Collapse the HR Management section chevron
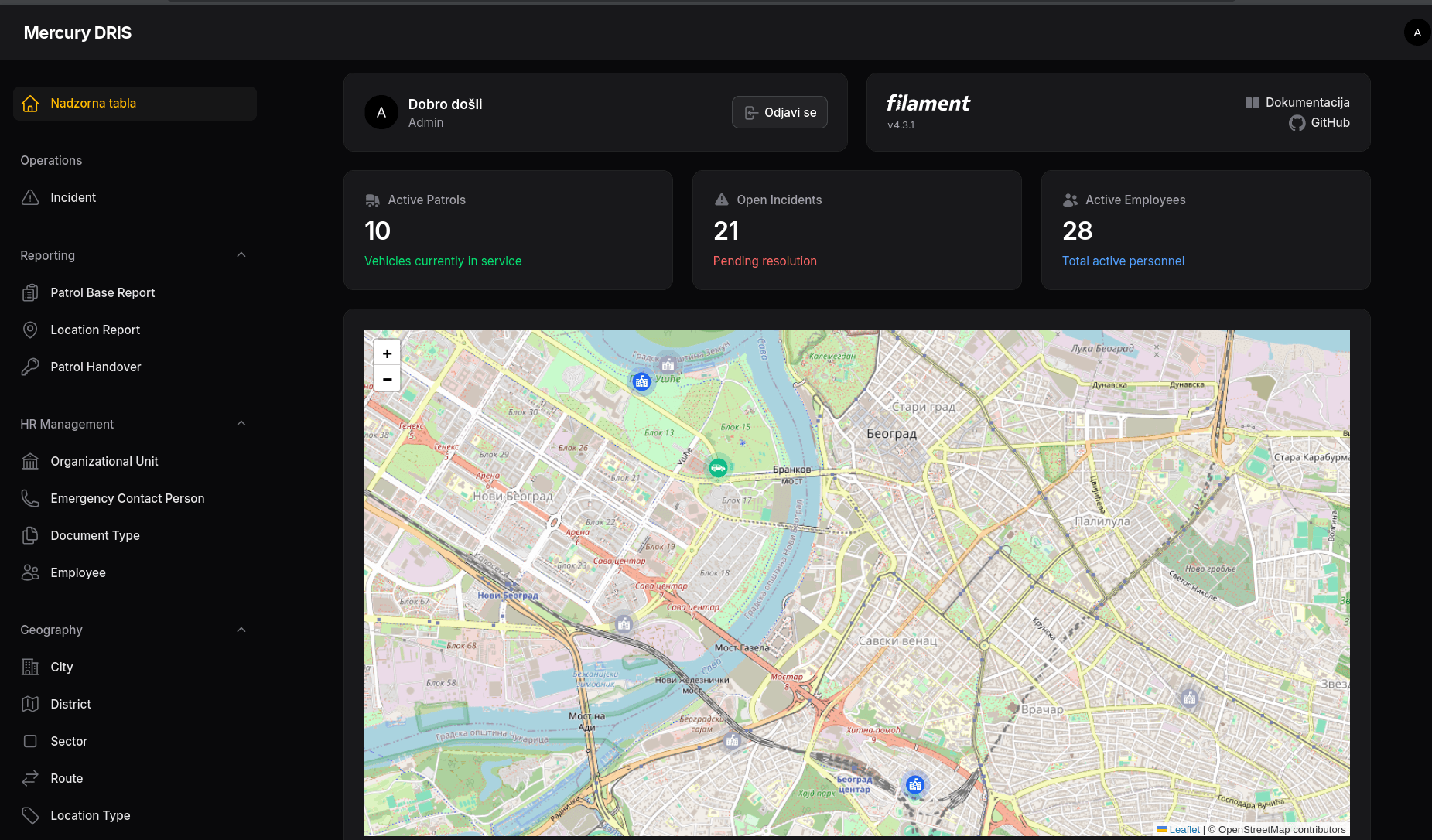1432x840 pixels. [x=241, y=424]
